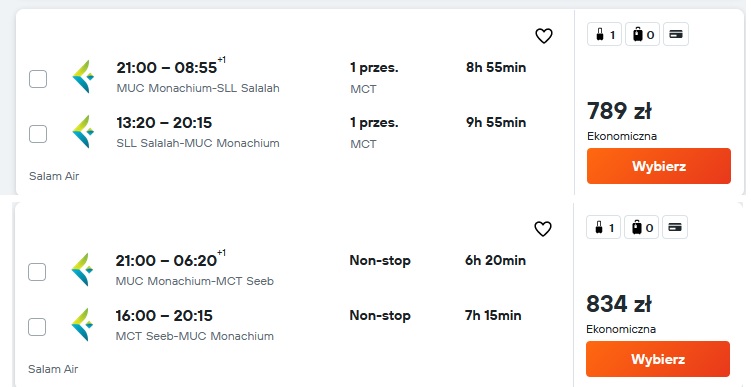
Task: Click Salam Air logo of MCT Seeb-MUC flight
Action: [x=82, y=325]
